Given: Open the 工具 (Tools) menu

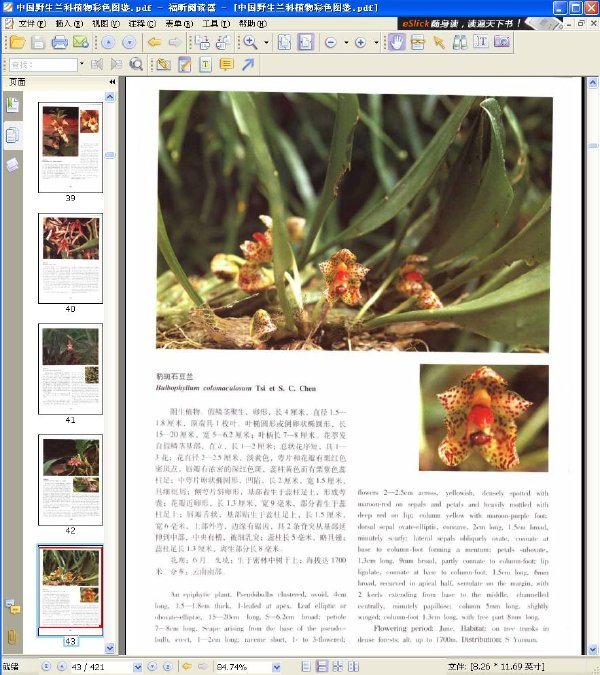Looking at the screenshot, I should 216,23.
